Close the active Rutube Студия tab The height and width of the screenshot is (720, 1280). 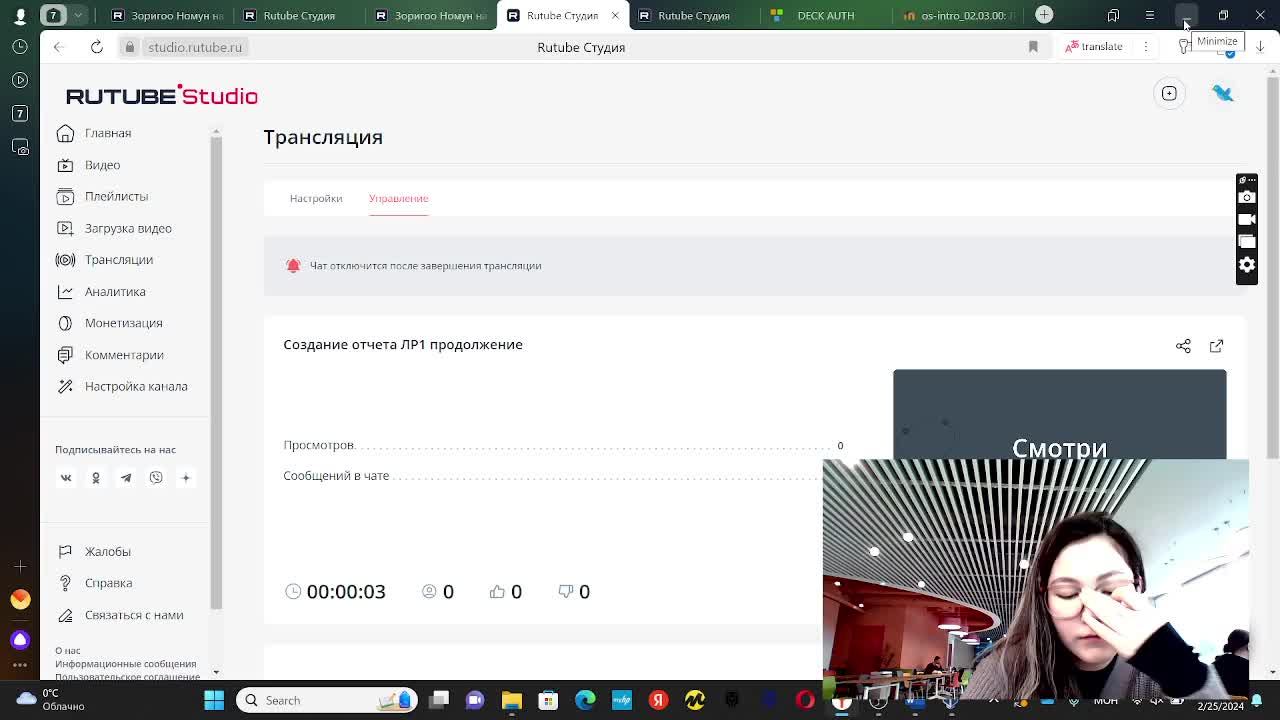click(x=615, y=15)
